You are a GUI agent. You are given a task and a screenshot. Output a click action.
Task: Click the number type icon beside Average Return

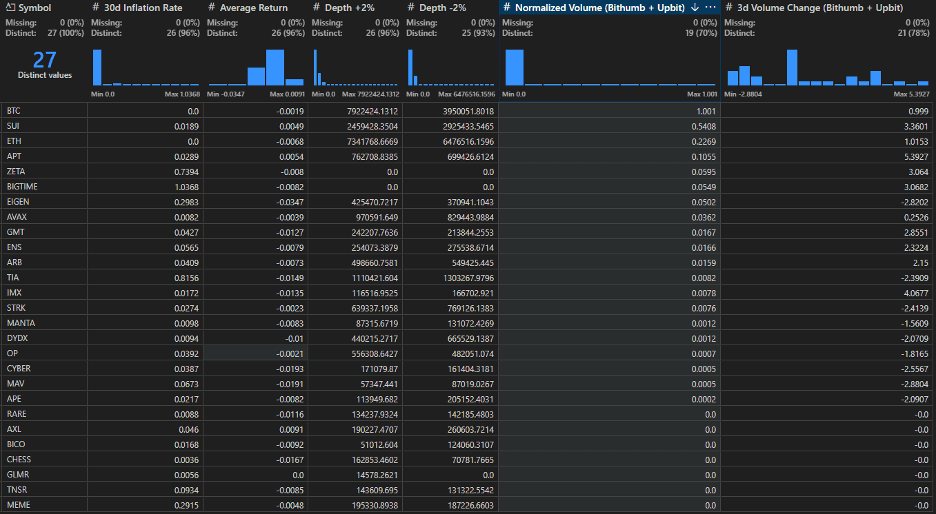(211, 8)
